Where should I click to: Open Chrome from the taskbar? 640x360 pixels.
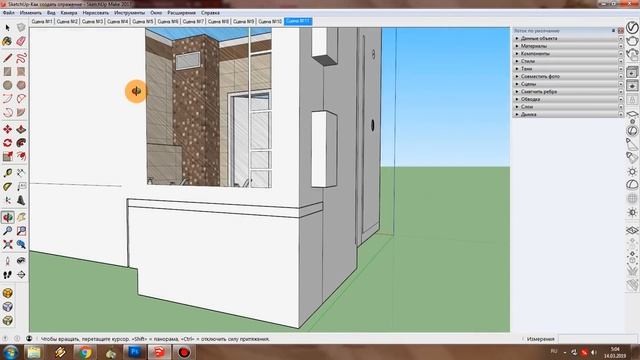click(x=85, y=352)
